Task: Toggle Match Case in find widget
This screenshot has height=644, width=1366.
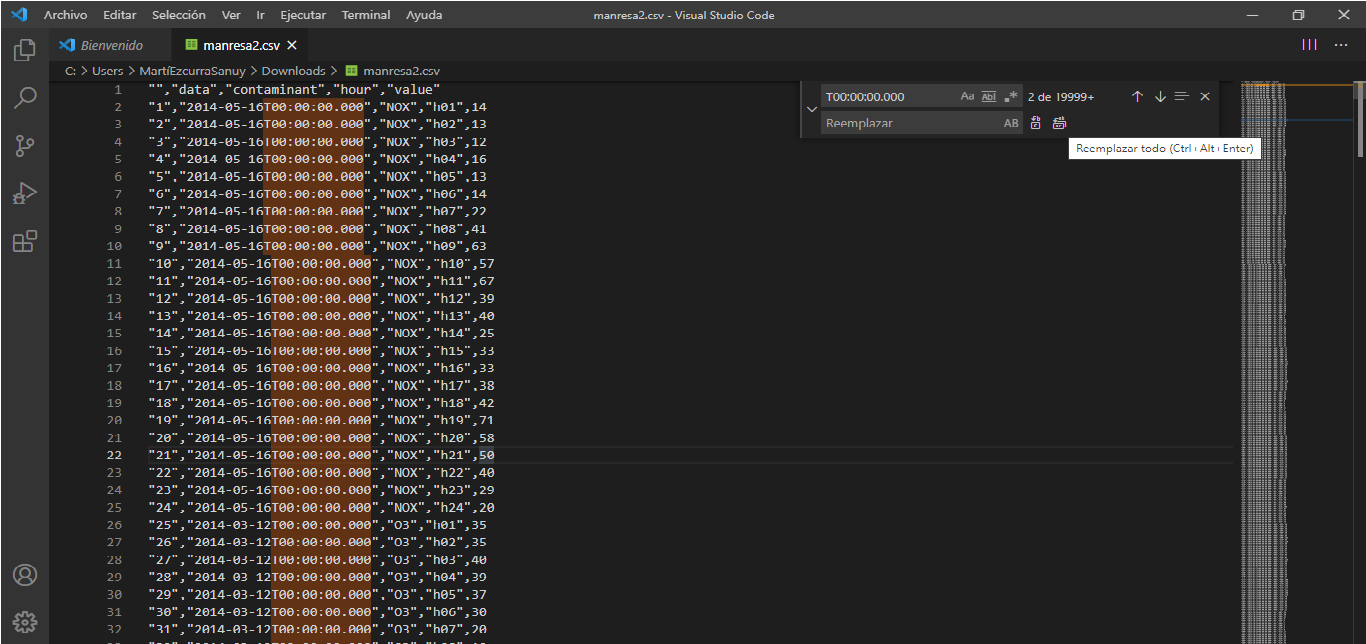Action: pyautogui.click(x=967, y=97)
